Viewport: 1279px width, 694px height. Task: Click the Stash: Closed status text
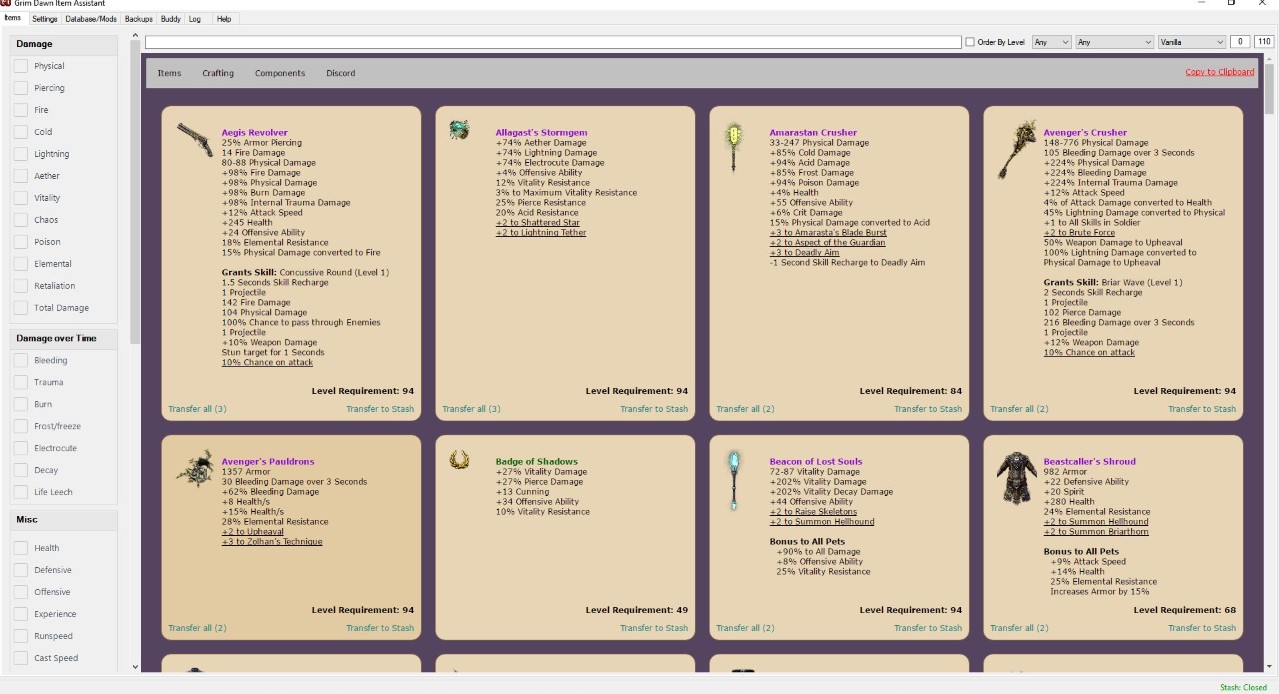pos(1243,687)
